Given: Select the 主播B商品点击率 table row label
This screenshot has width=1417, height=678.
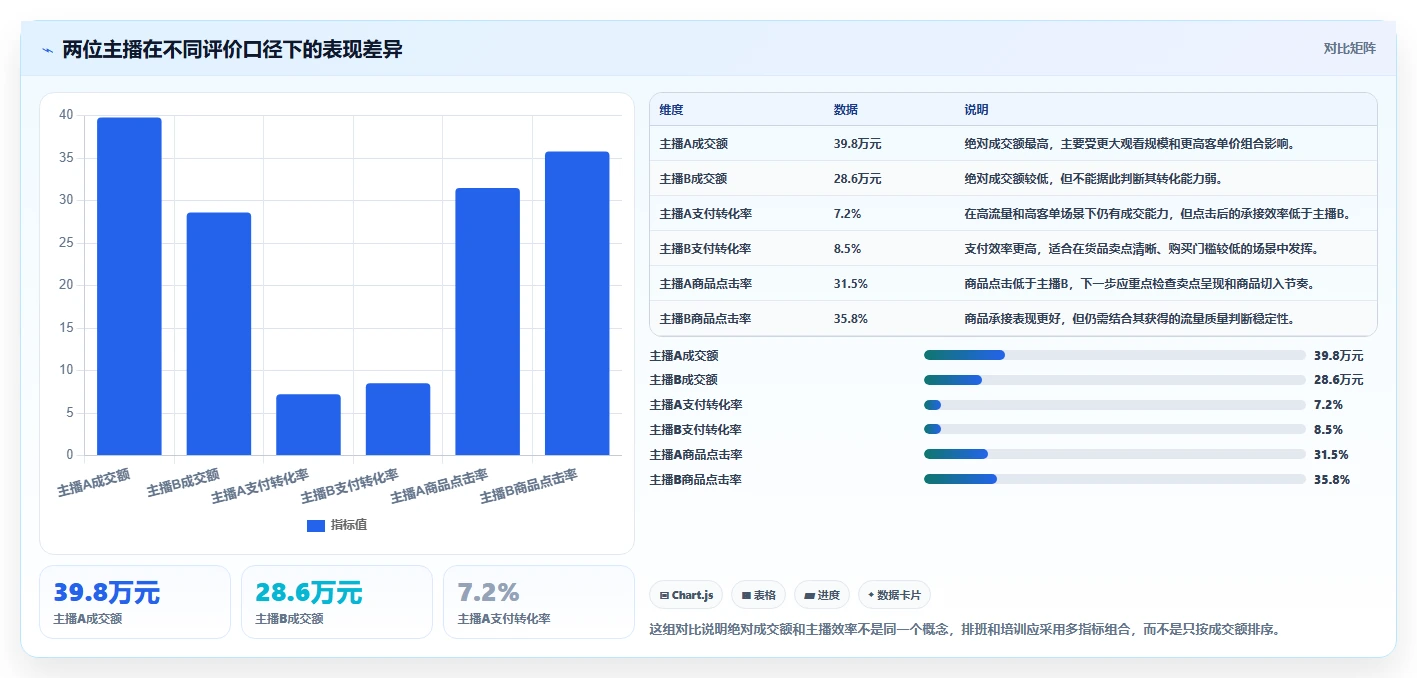Looking at the screenshot, I should [705, 319].
